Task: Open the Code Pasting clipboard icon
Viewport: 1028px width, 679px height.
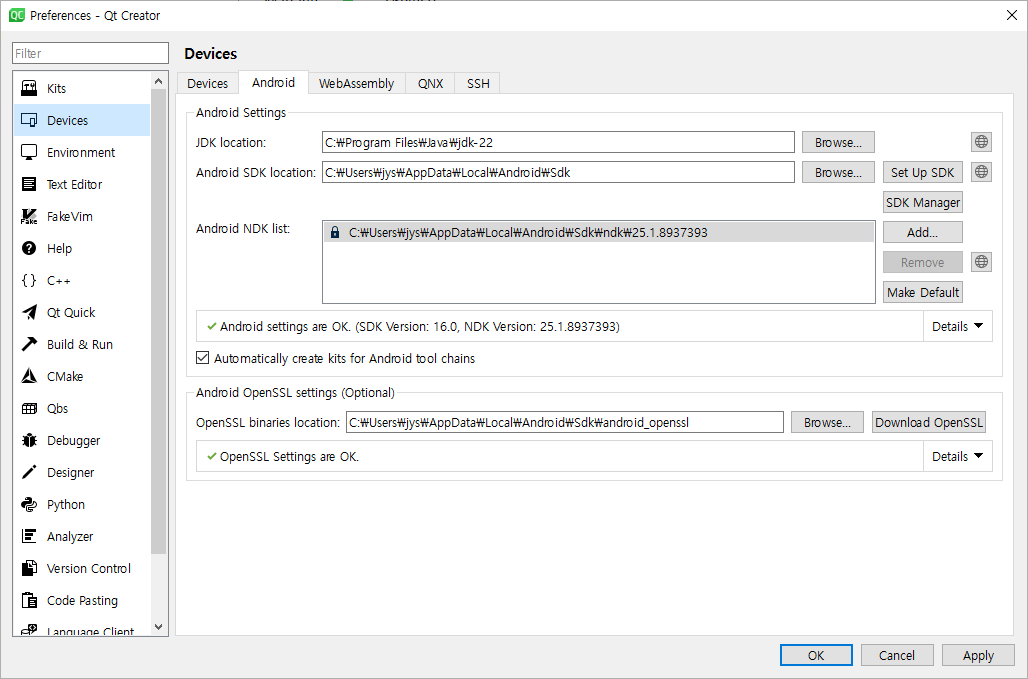Action: (29, 600)
